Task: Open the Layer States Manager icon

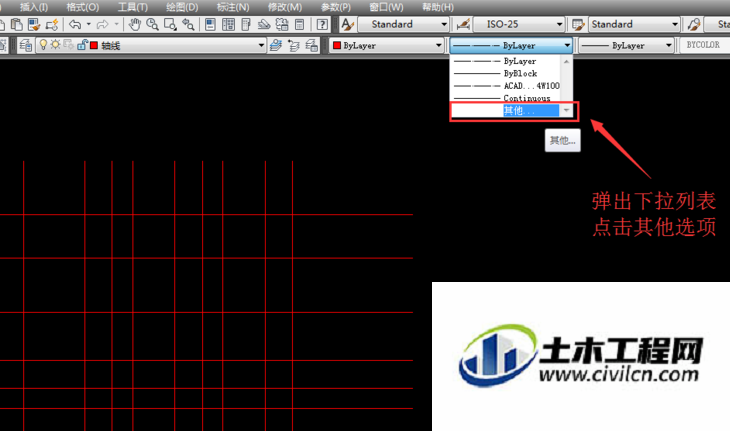Action: point(311,45)
